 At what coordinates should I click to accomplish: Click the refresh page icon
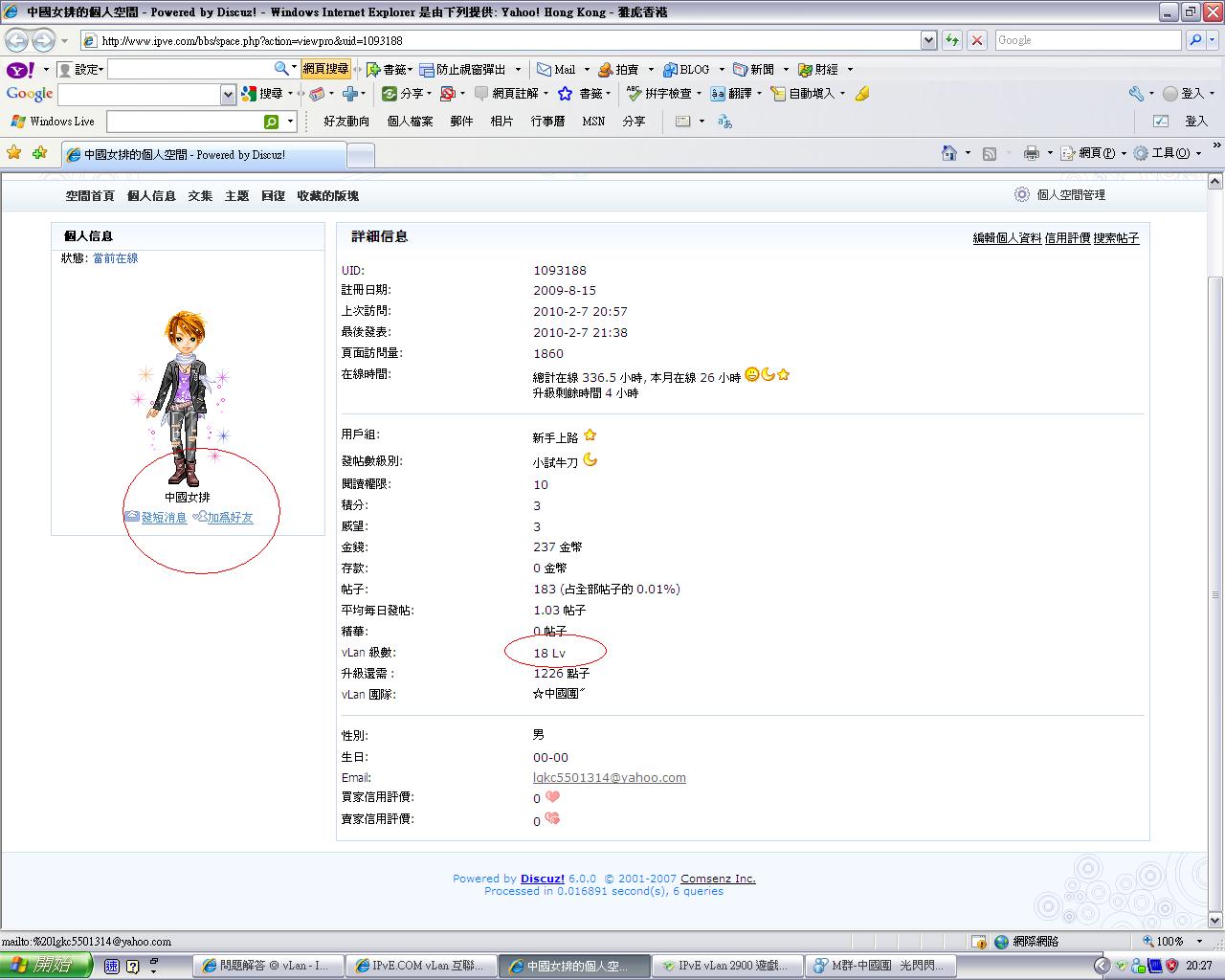click(952, 40)
